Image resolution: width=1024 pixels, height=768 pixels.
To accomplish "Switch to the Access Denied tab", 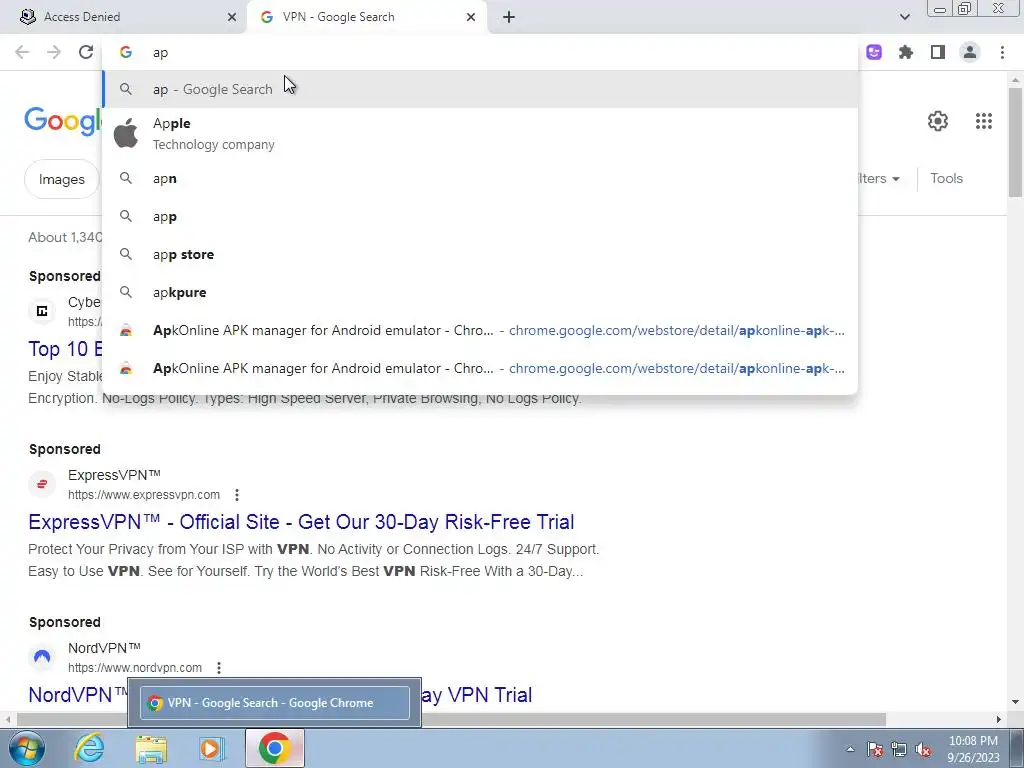I will click(x=124, y=17).
